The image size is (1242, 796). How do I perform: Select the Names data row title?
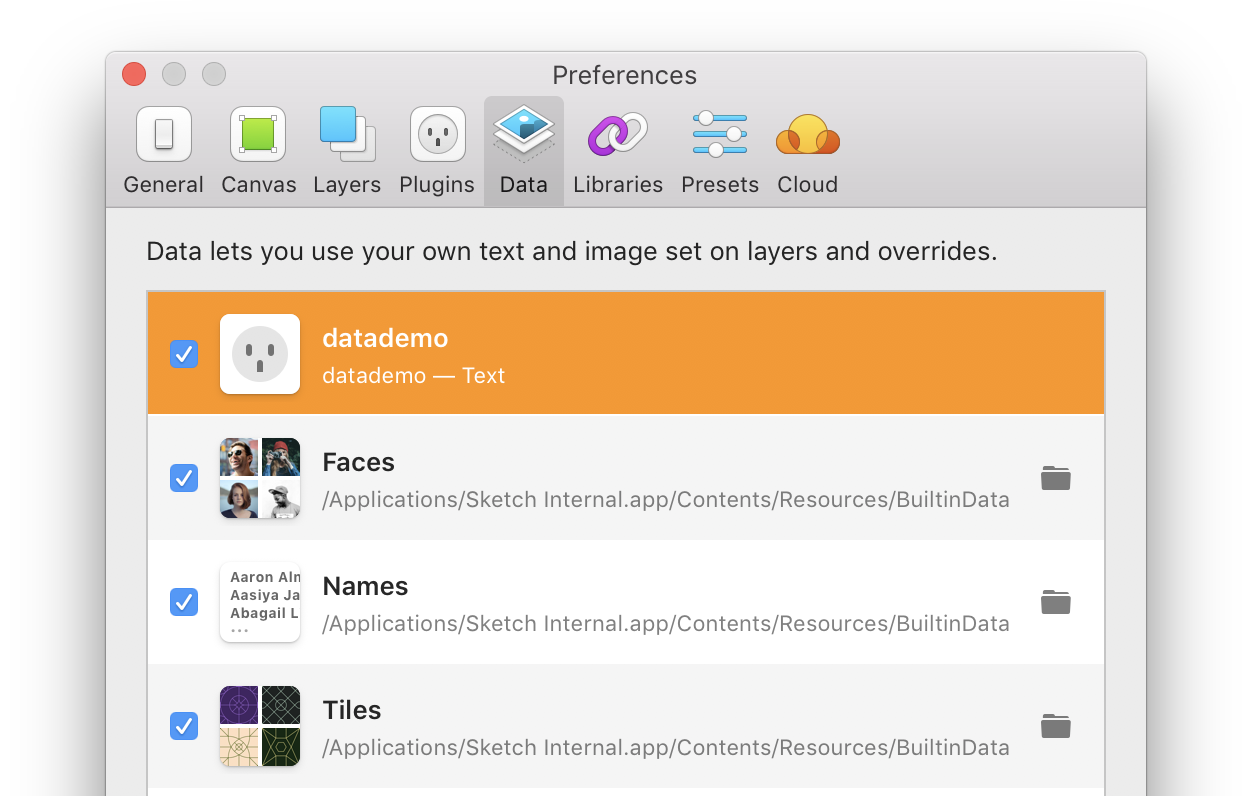tap(365, 587)
